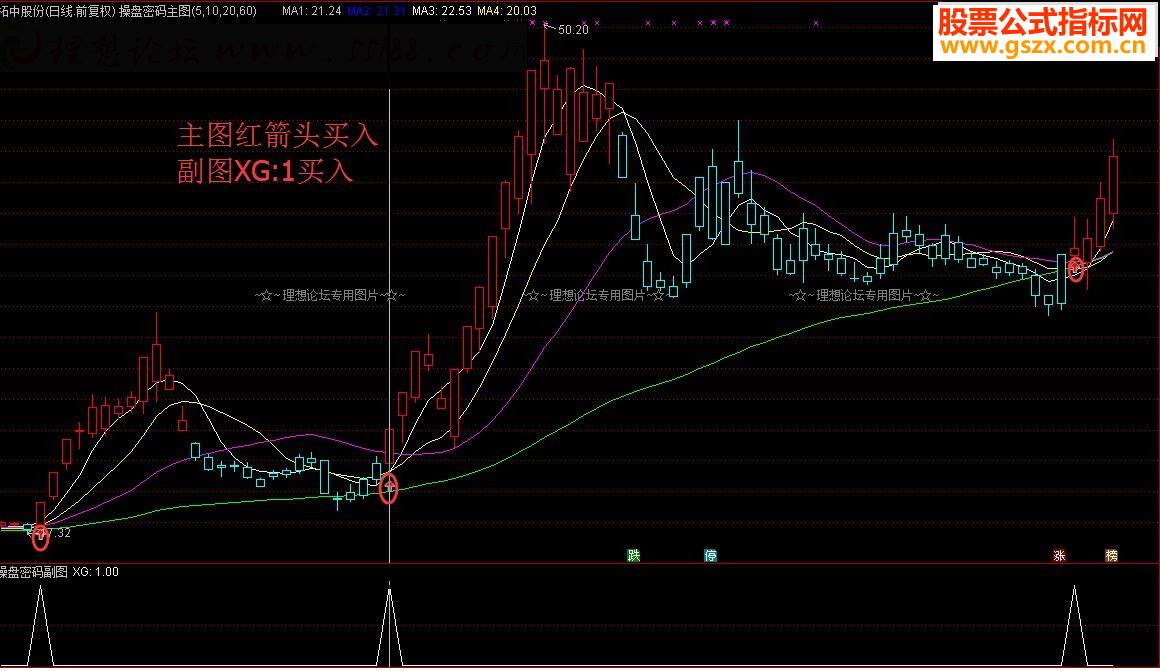1160x671 pixels.
Task: Select the XG: 1.00 value label
Action: click(x=95, y=572)
